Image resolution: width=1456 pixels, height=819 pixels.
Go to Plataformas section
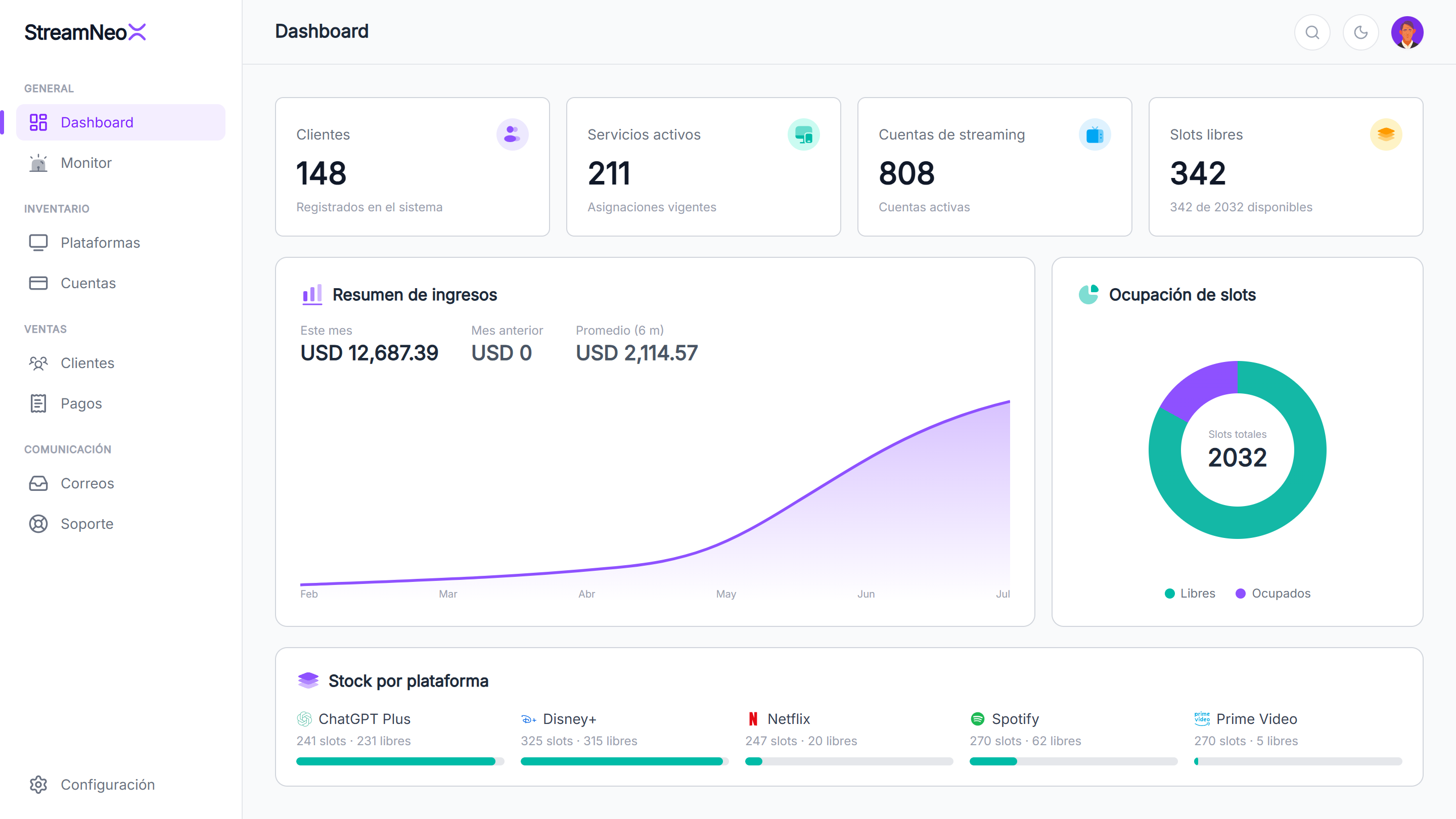[x=121, y=243]
